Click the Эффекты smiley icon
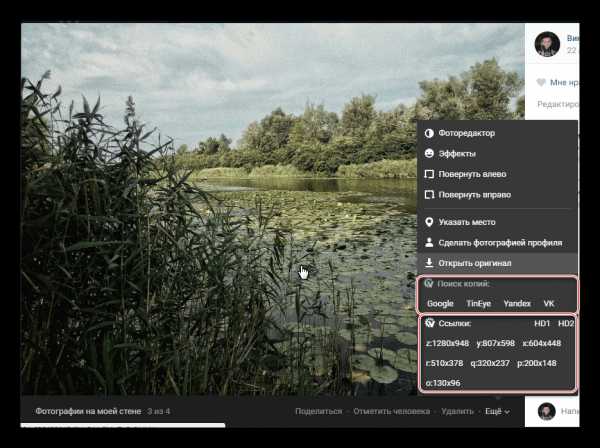This screenshot has width=600, height=448. coord(429,153)
